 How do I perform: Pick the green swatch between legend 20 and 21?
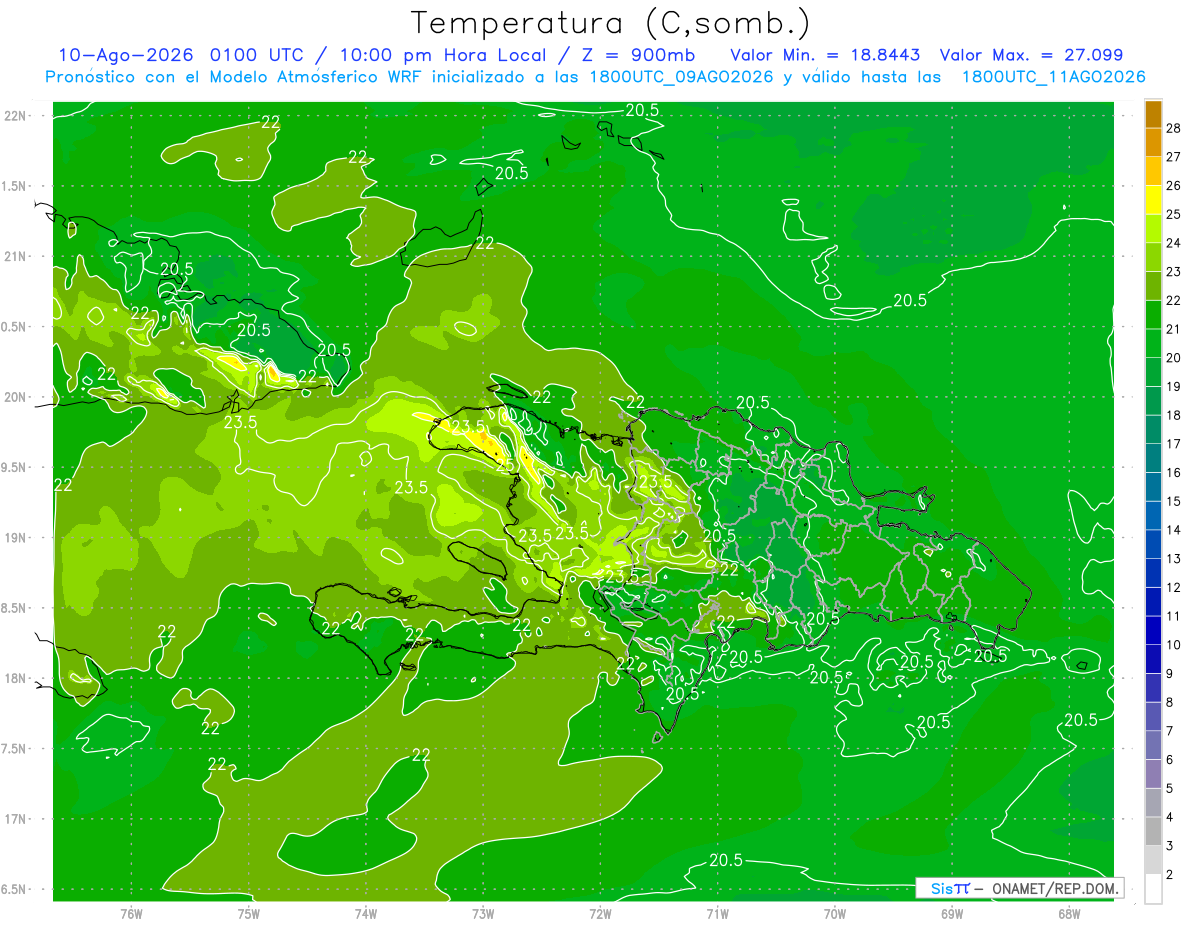pos(1154,343)
